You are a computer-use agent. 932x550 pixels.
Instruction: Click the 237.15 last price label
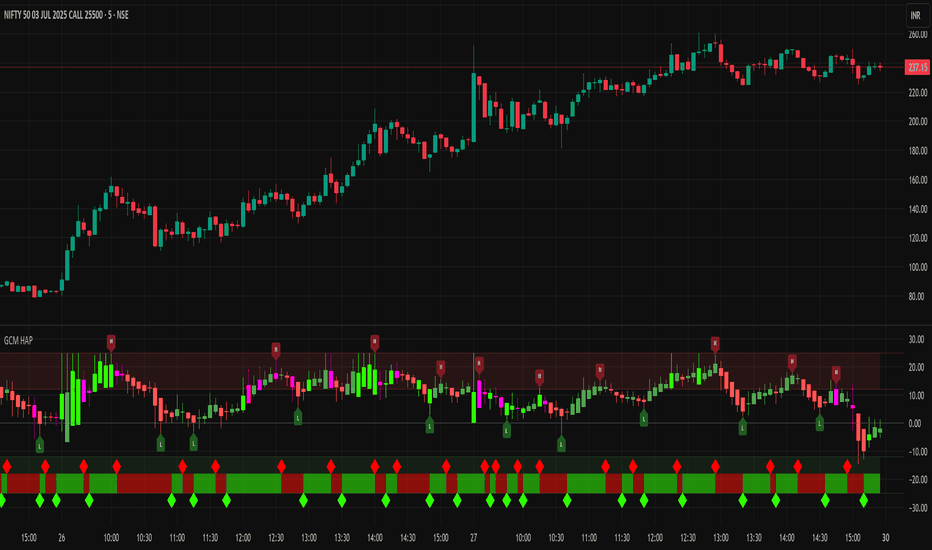(917, 67)
